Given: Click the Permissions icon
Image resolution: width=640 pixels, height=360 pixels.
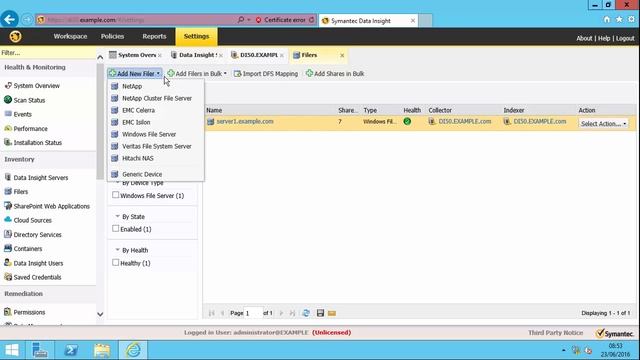Looking at the screenshot, I should click(x=8, y=312).
